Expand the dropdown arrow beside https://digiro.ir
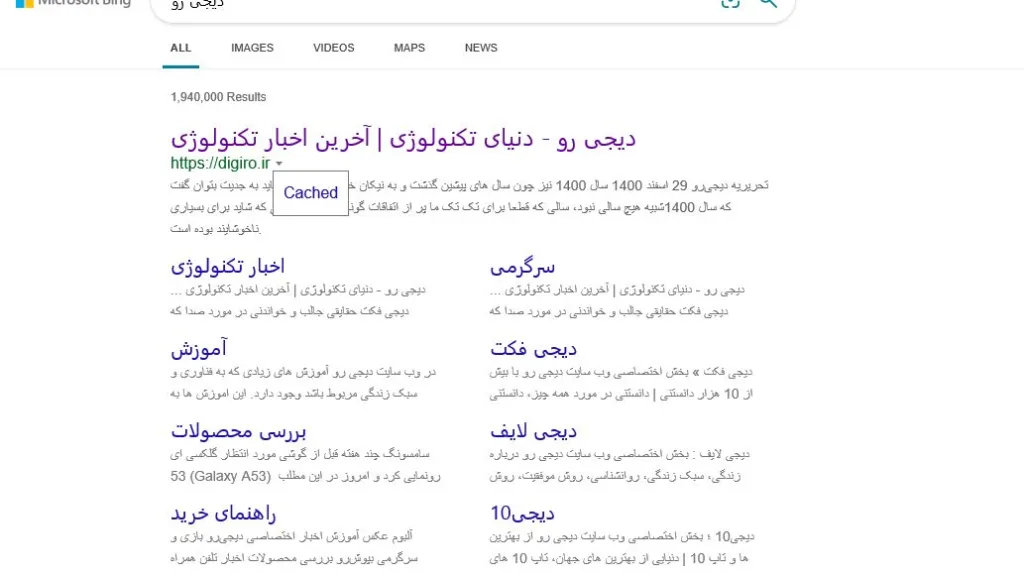1024x576 pixels. pos(279,164)
